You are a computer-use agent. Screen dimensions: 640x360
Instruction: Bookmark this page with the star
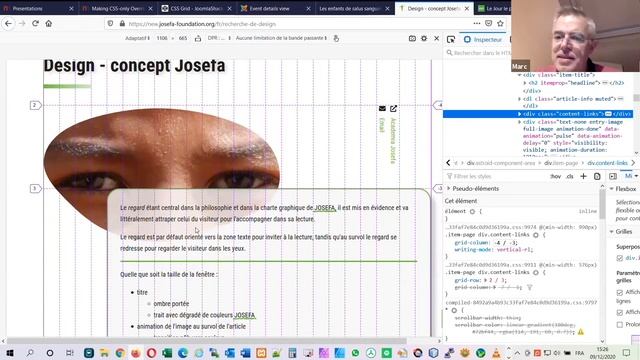(500, 24)
